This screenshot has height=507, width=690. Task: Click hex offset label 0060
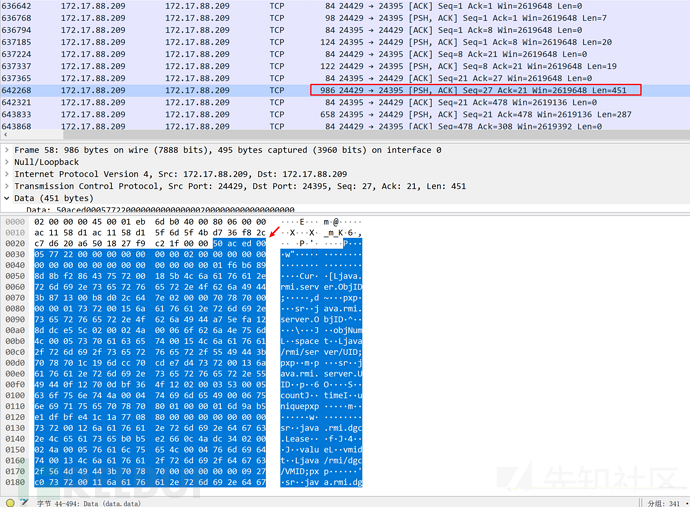15,287
